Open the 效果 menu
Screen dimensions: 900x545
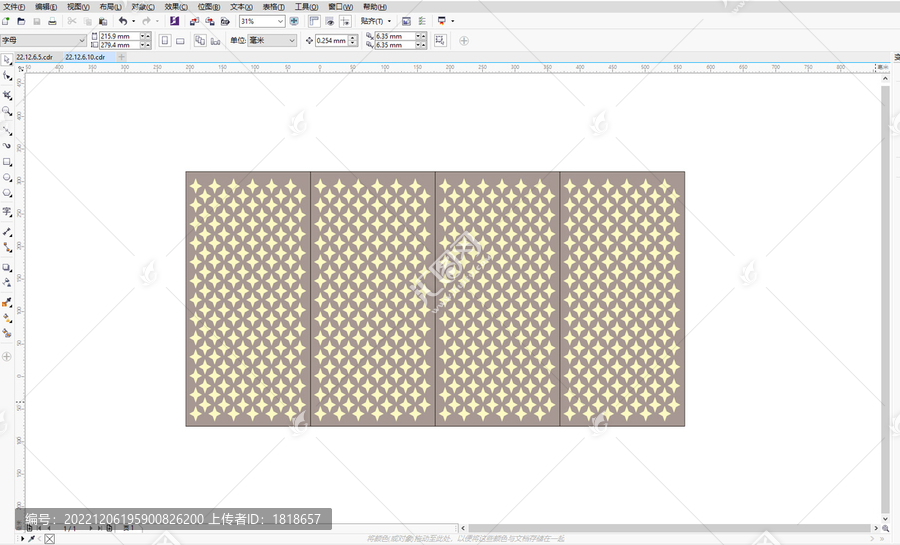(176, 7)
